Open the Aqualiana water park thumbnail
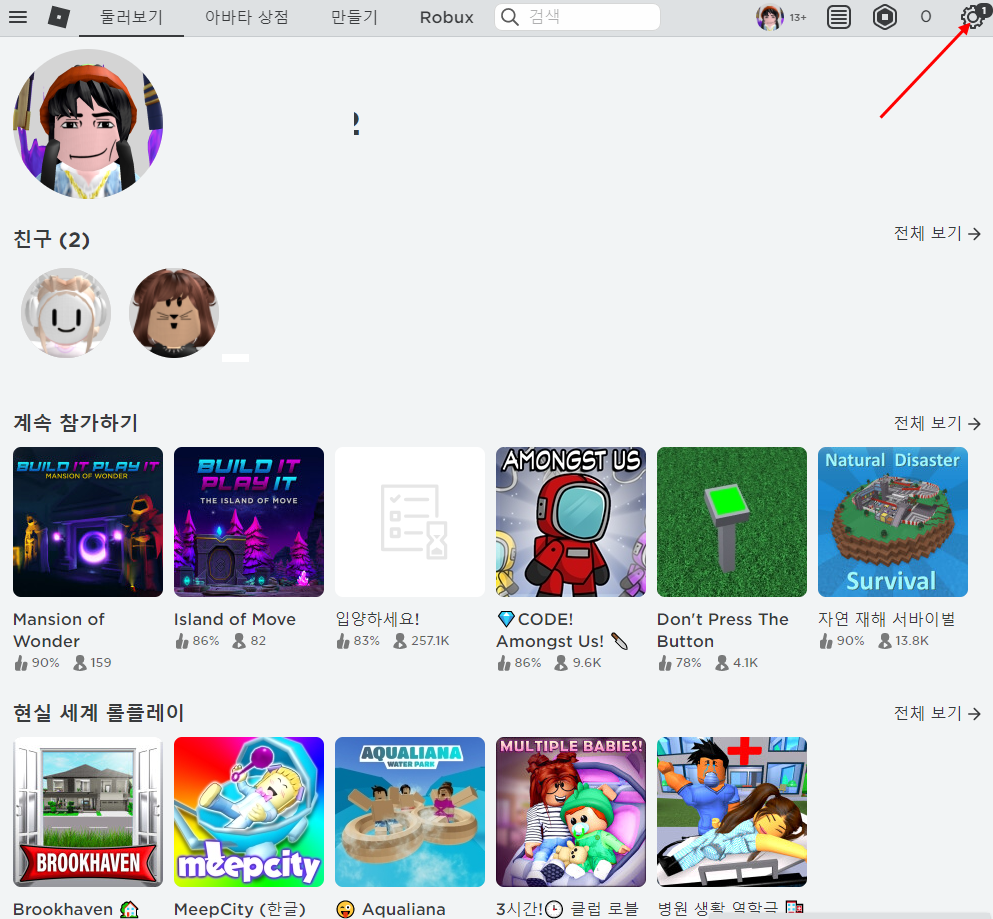This screenshot has height=919, width=993. [410, 812]
